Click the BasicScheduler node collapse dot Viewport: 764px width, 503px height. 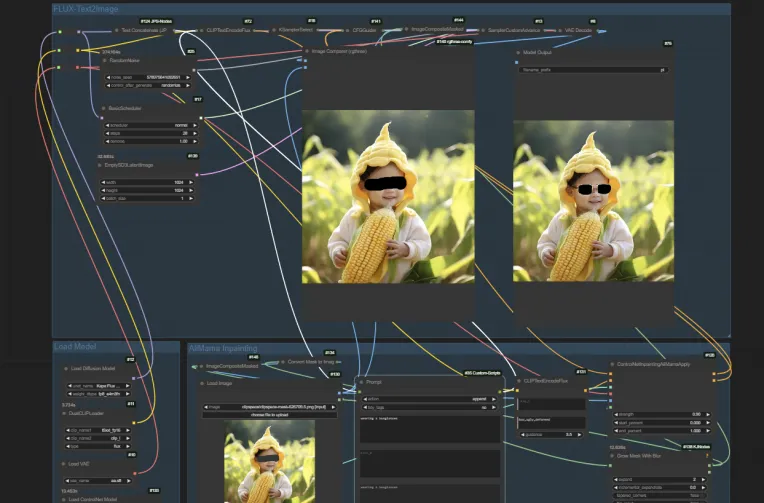tap(104, 108)
